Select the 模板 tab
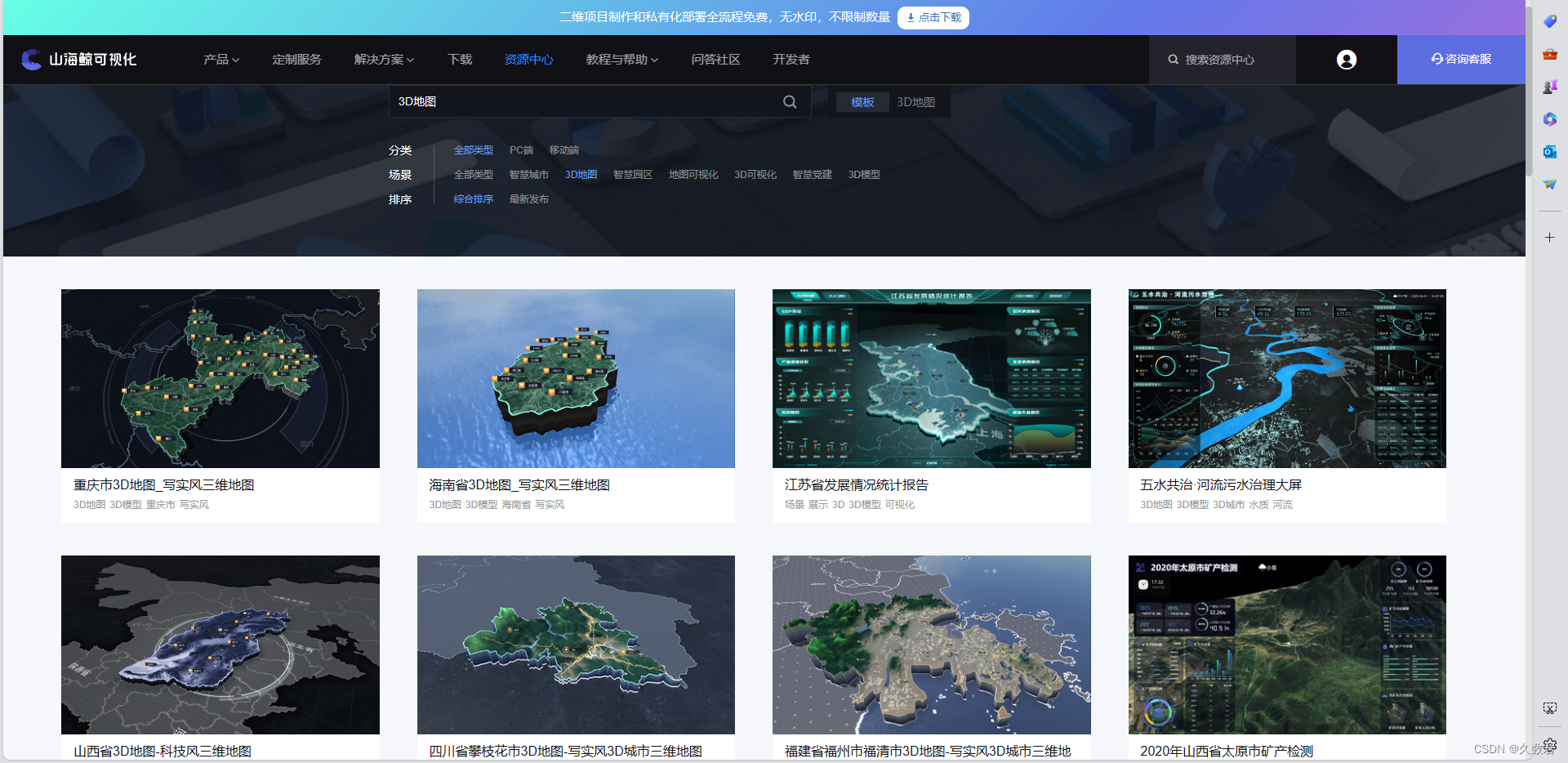1568x763 pixels. point(862,102)
